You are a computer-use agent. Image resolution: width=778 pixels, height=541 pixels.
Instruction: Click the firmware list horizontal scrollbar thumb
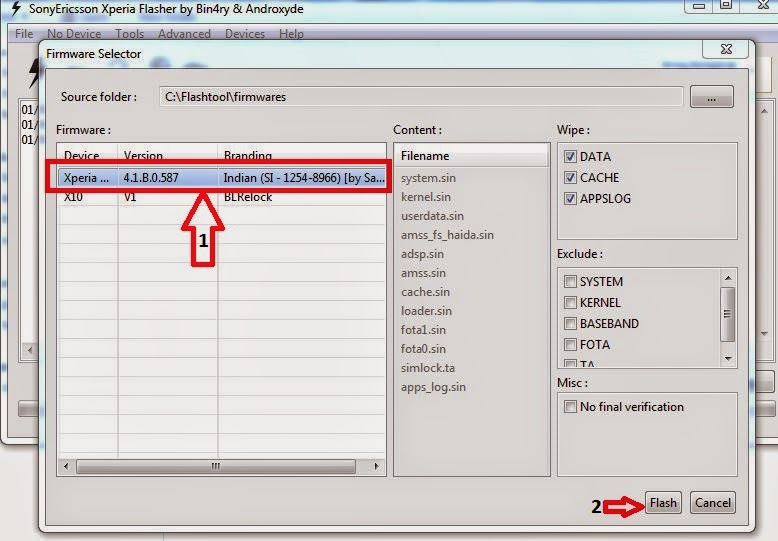click(x=216, y=466)
